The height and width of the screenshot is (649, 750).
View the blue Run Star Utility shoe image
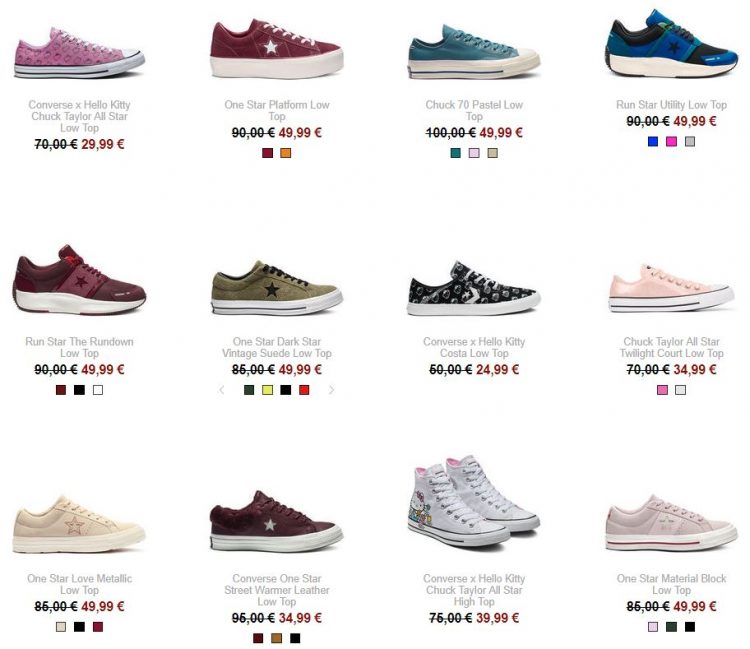click(672, 44)
